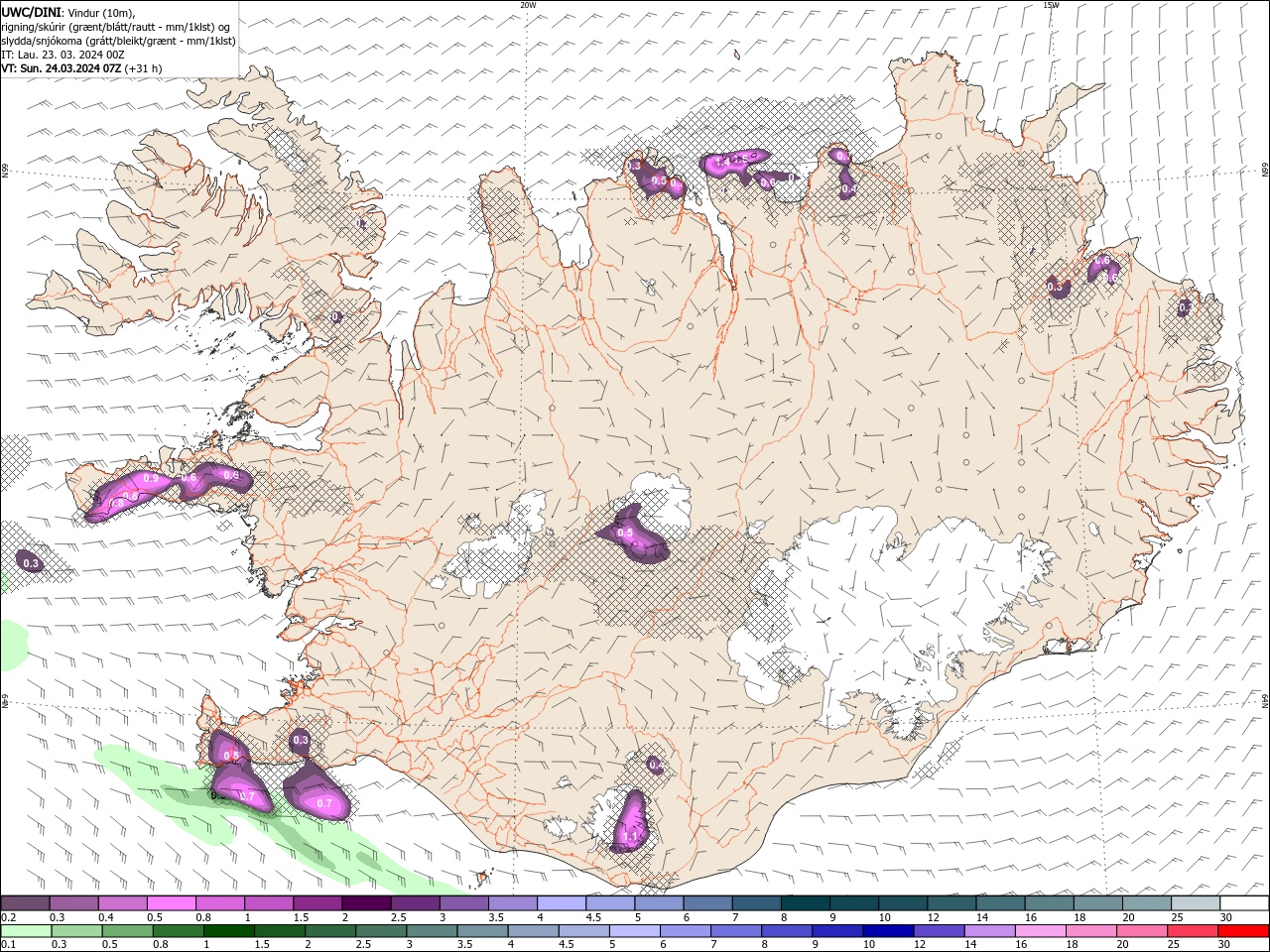1270x952 pixels.
Task: Select the 'slydda/snjókoma (grátt/bleikt/grænt' header line
Action: coord(118,41)
